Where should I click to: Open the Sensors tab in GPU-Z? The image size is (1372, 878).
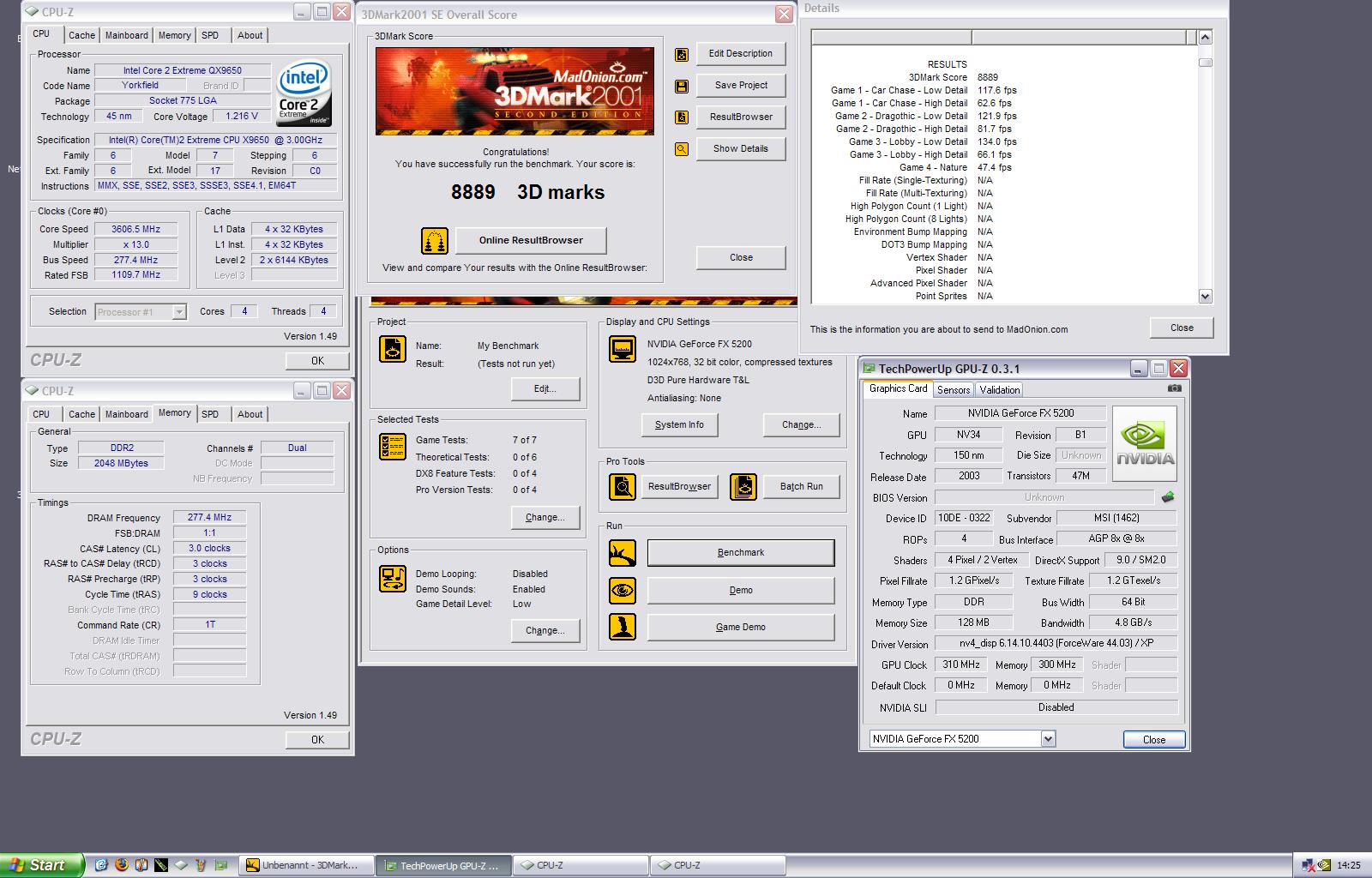[x=954, y=389]
